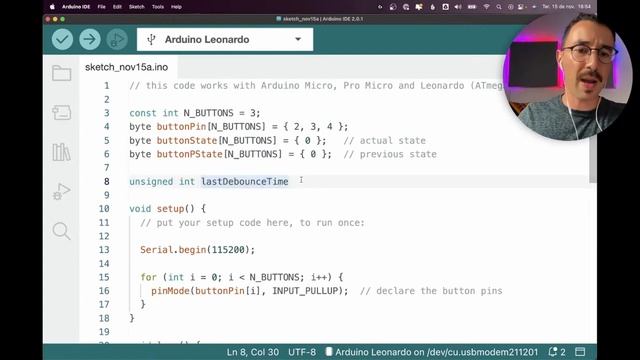The image size is (640, 360).
Task: Open the Search magnifier in sidebar
Action: 62,231
